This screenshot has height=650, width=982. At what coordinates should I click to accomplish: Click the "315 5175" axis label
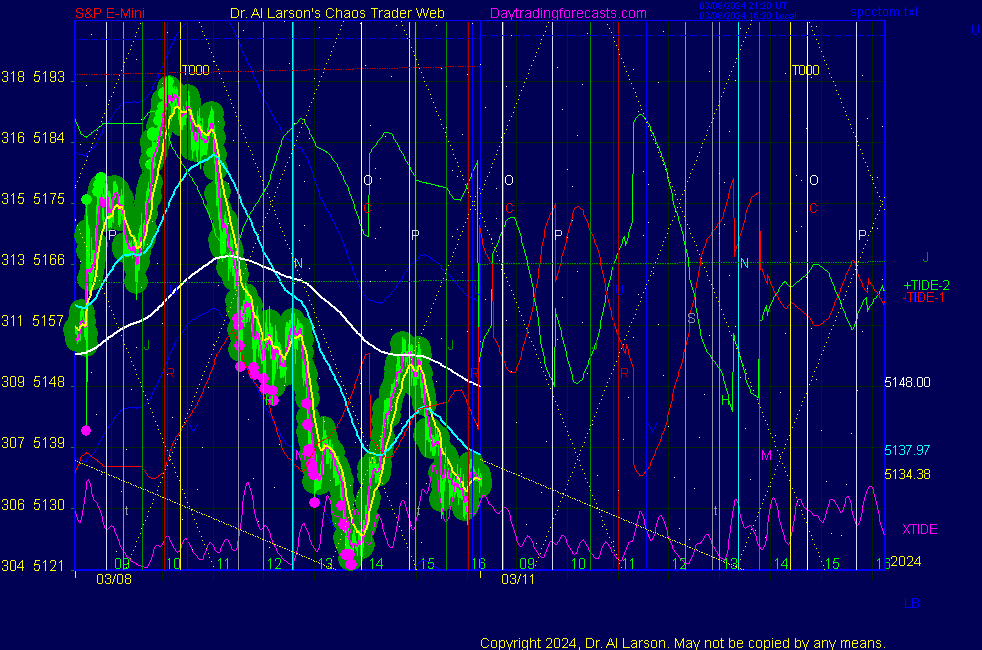pos(33,199)
